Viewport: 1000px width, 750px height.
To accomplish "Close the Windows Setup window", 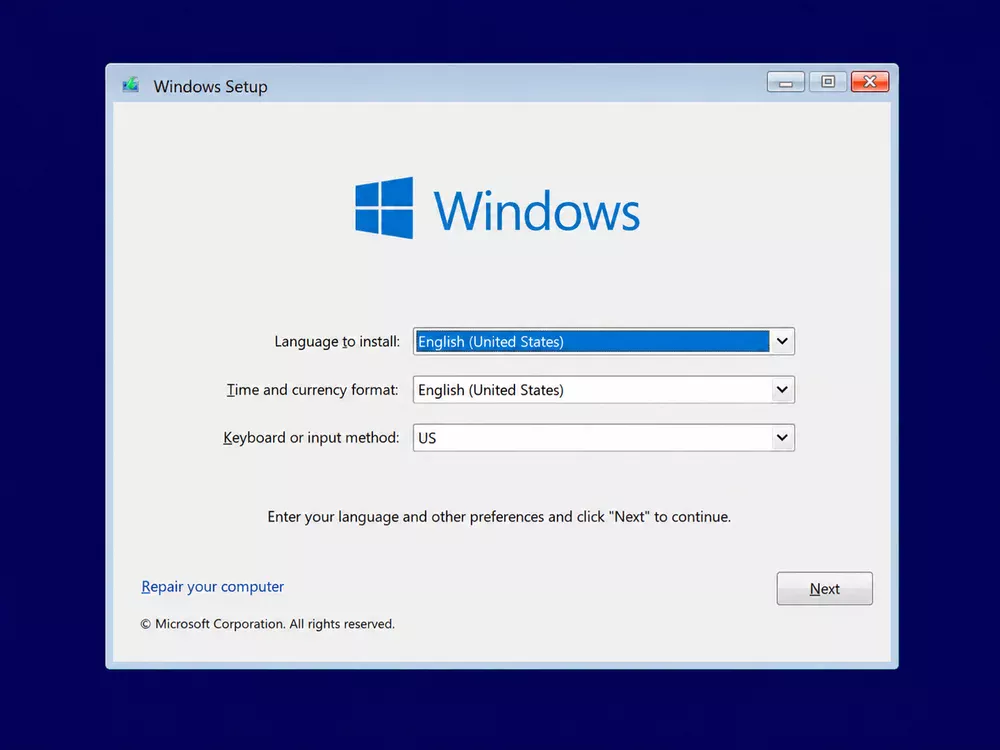I will coord(870,82).
